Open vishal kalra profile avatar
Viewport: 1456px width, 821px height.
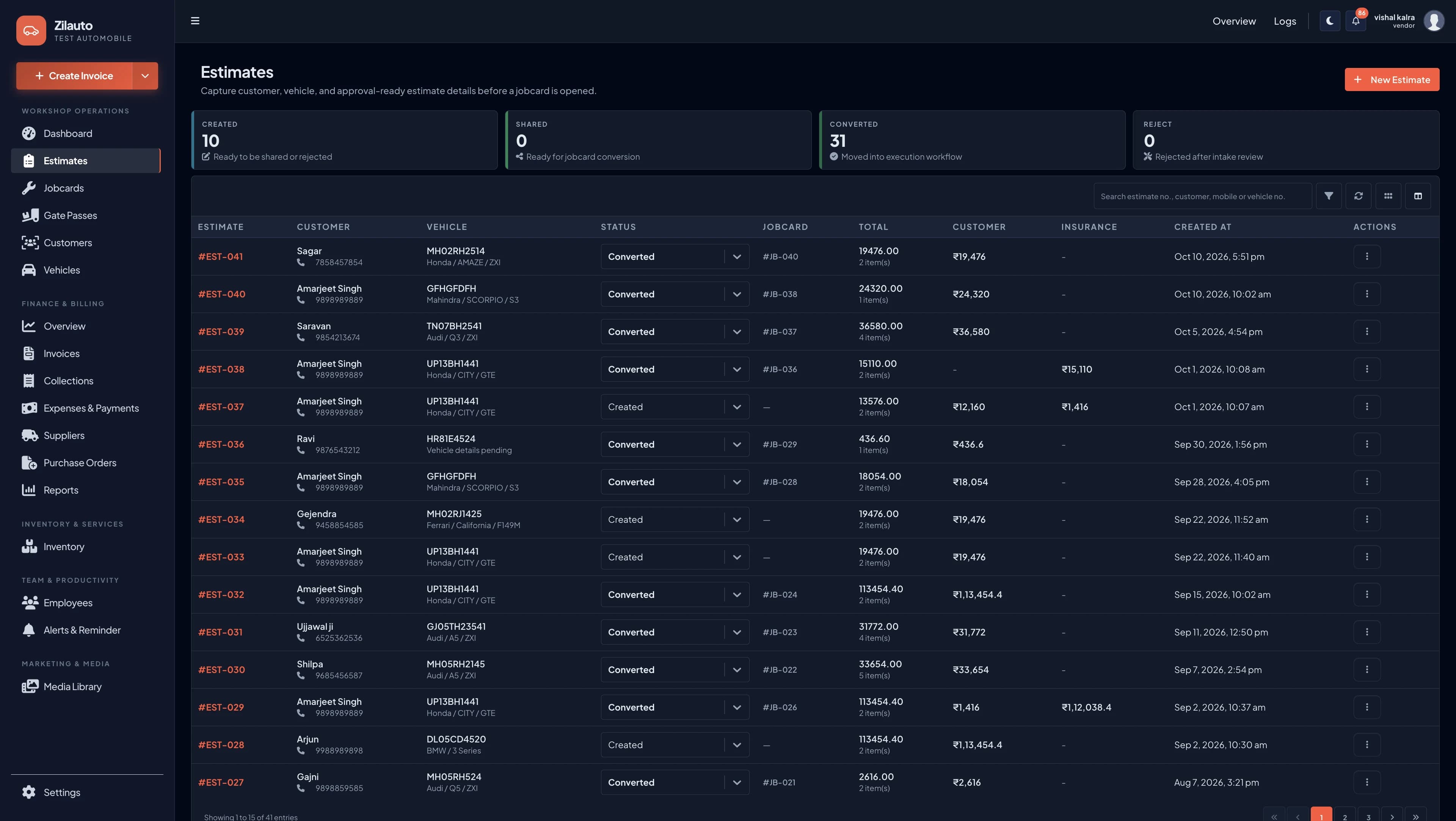click(x=1433, y=21)
